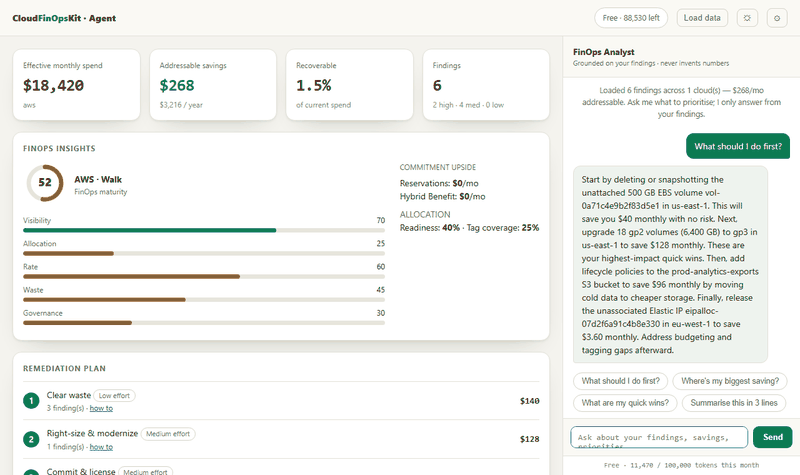800x475 pixels.
Task: Click the Rate progress bar
Action: click(x=204, y=277)
